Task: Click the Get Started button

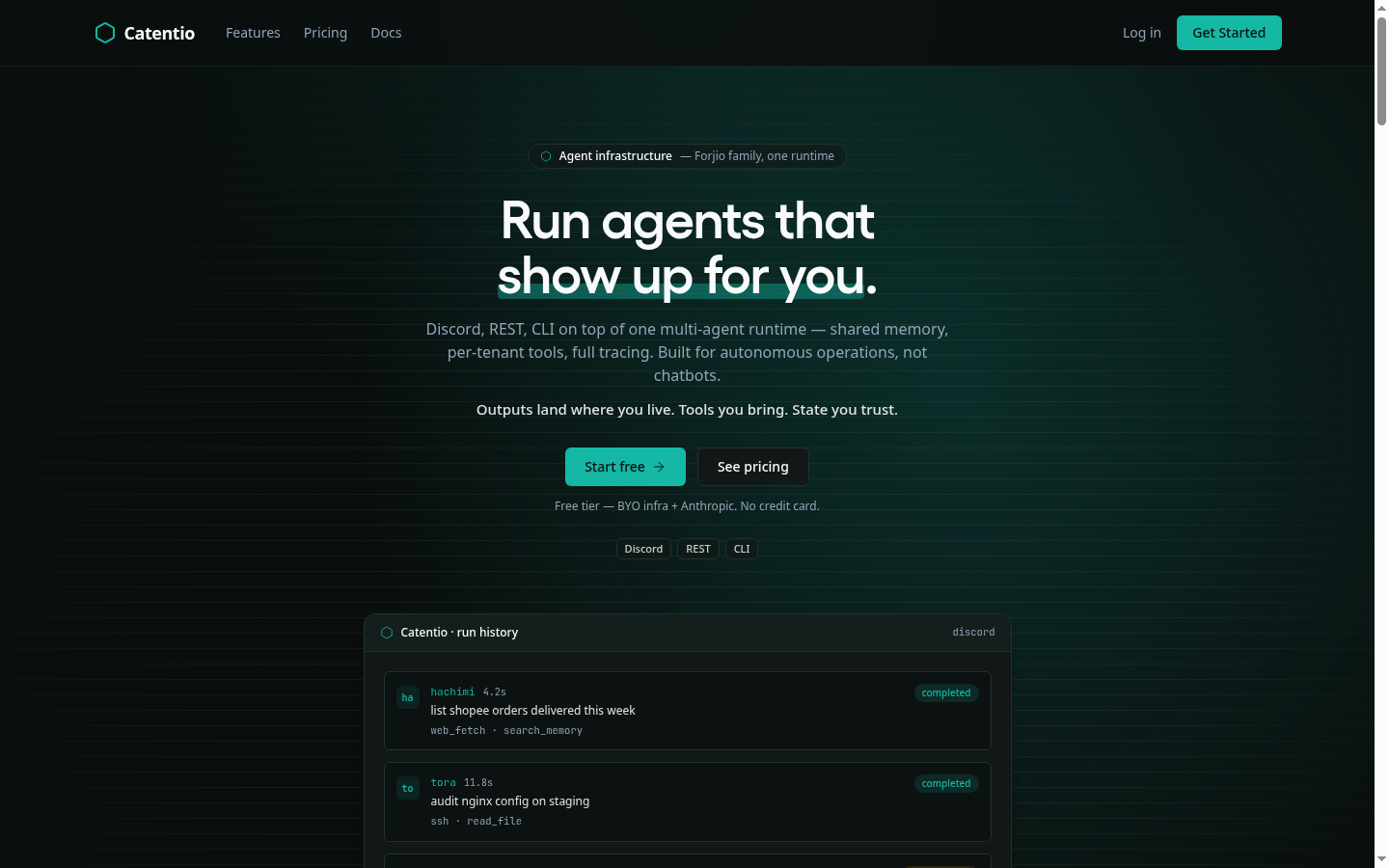Action: pyautogui.click(x=1229, y=33)
